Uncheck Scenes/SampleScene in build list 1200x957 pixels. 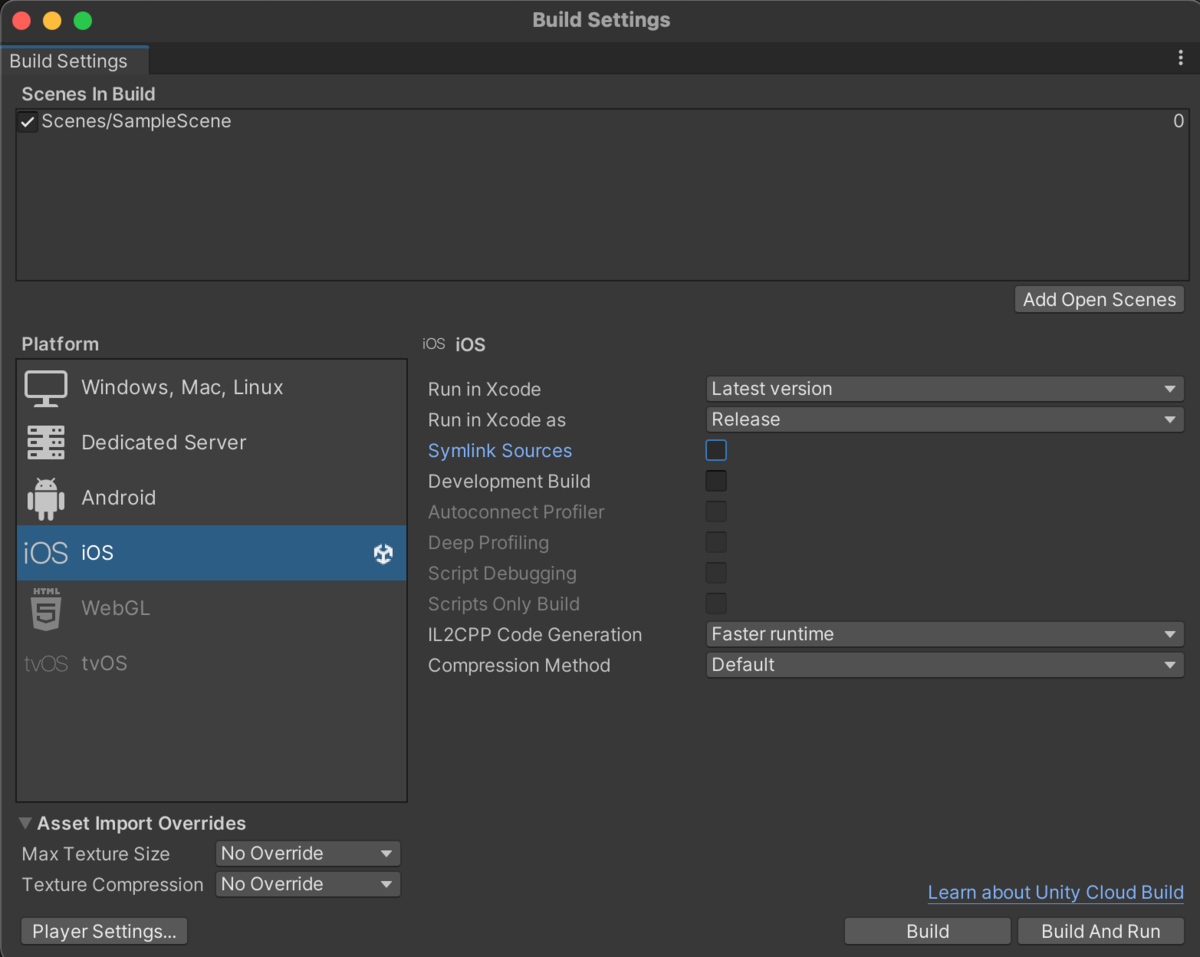pos(28,122)
